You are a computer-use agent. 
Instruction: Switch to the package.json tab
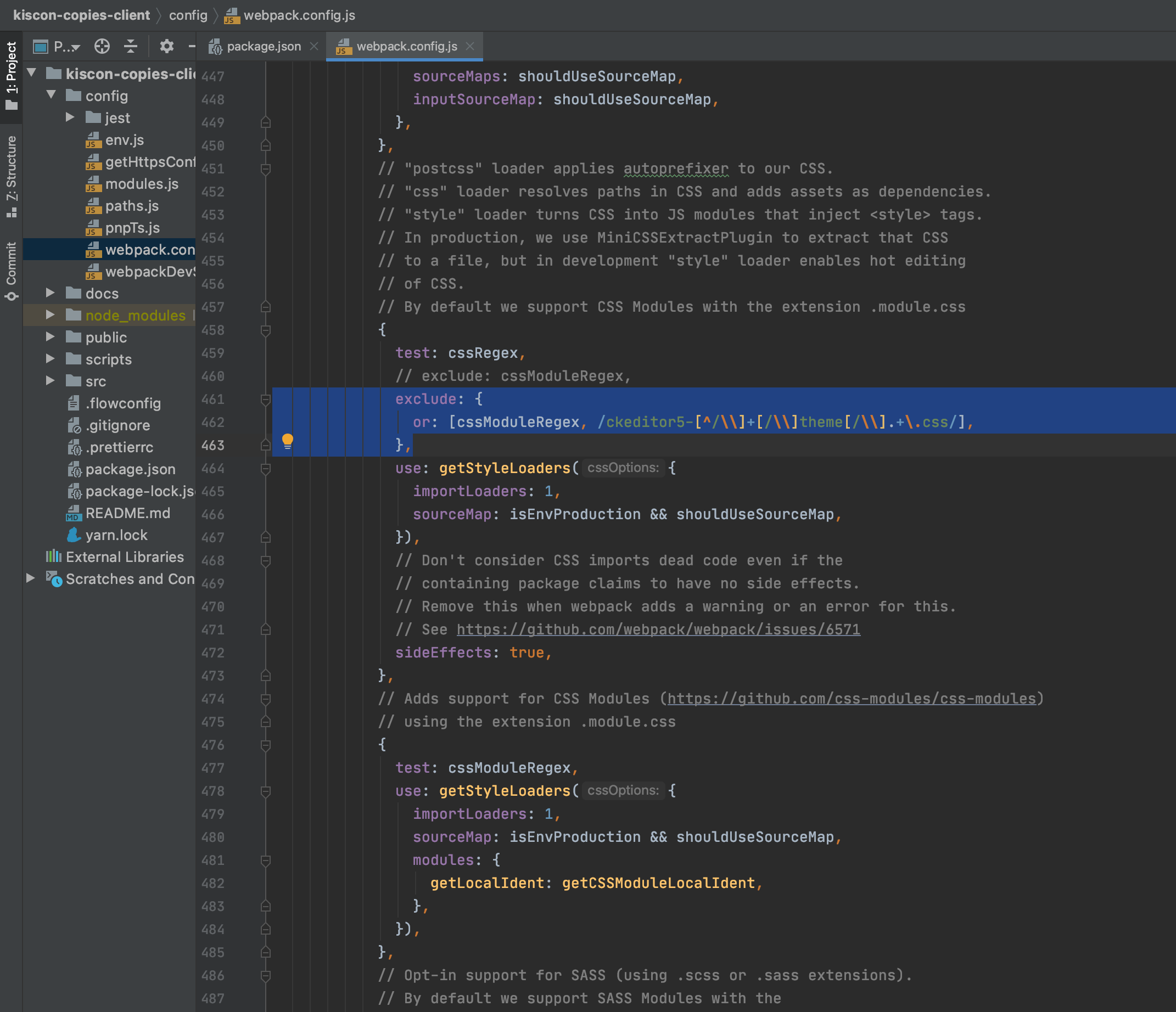[264, 46]
